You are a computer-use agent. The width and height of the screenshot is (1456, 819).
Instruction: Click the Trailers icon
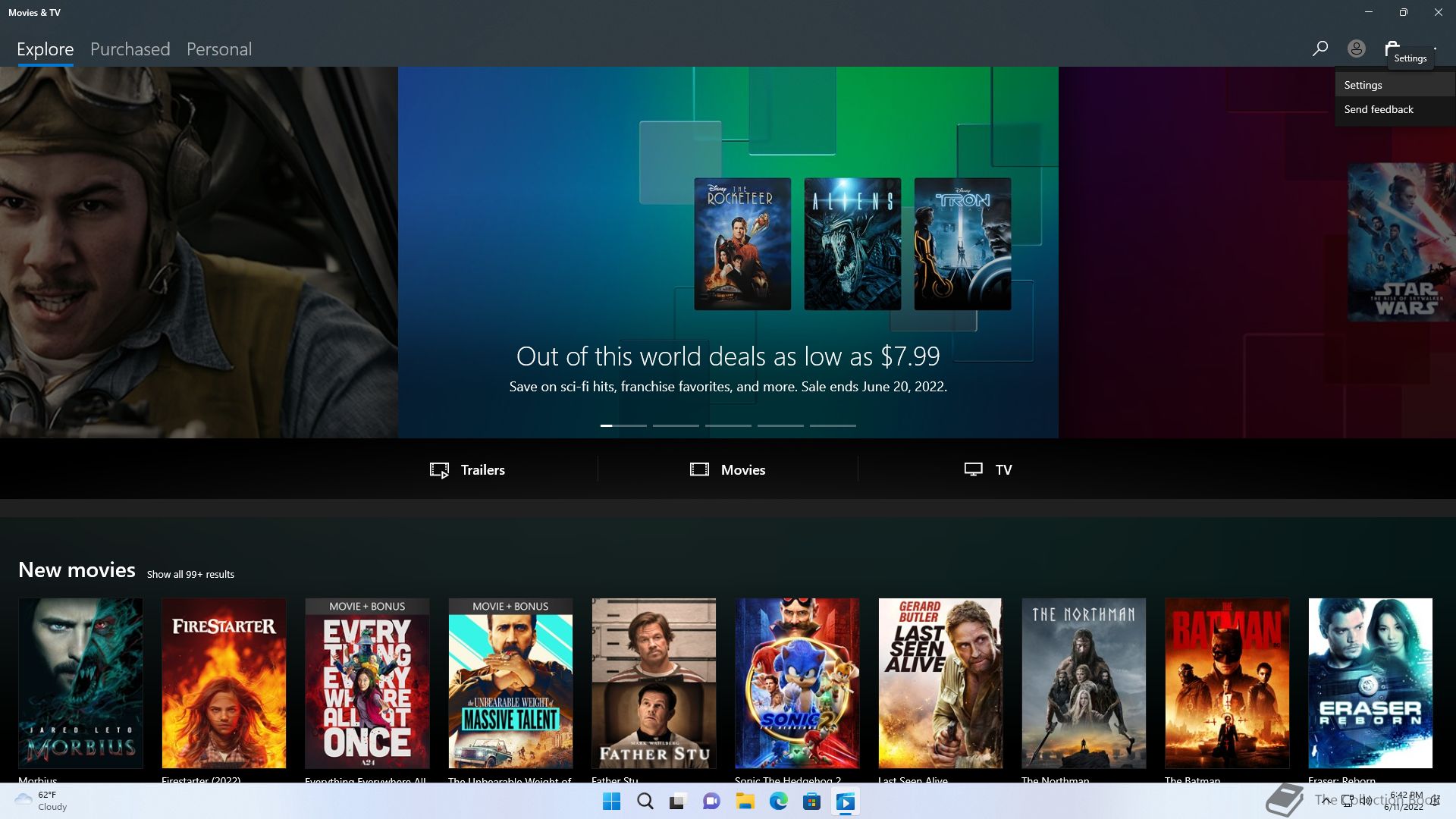click(x=439, y=470)
